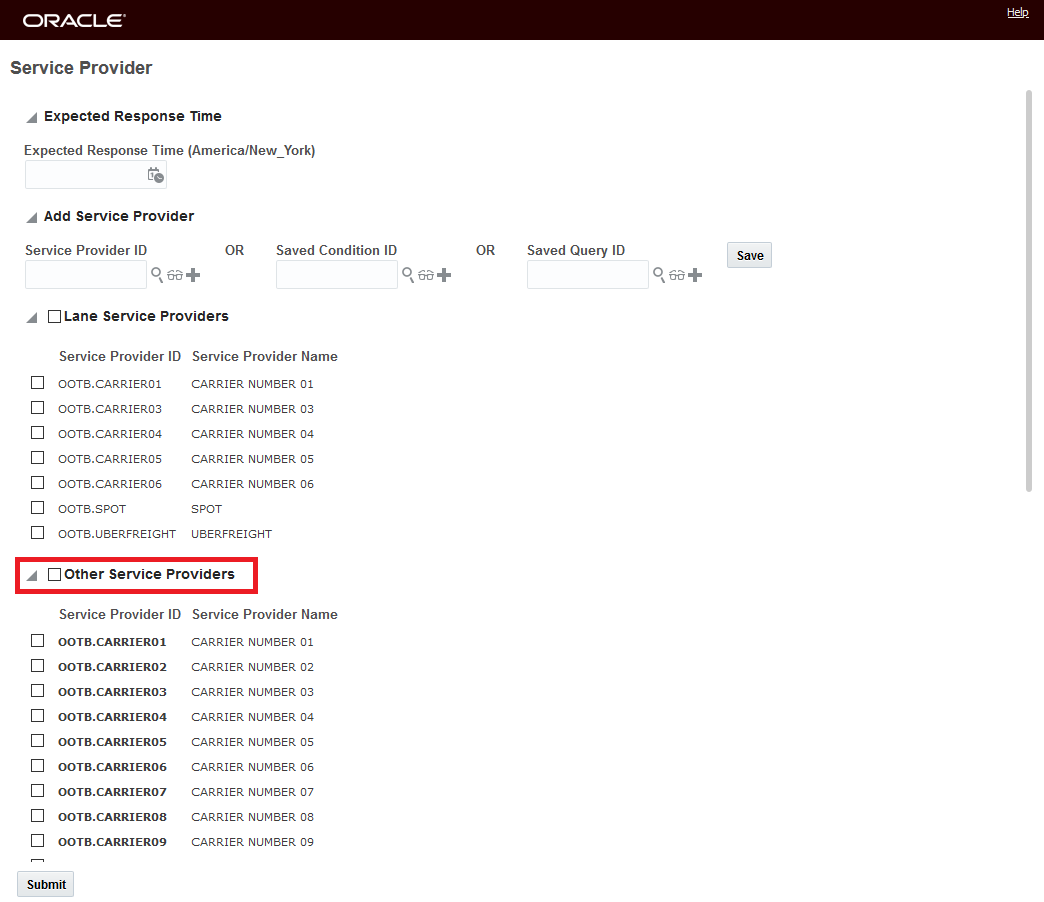This screenshot has height=902, width=1044.
Task: Tick the OOTB.SPOT checkbox
Action: (x=37, y=507)
